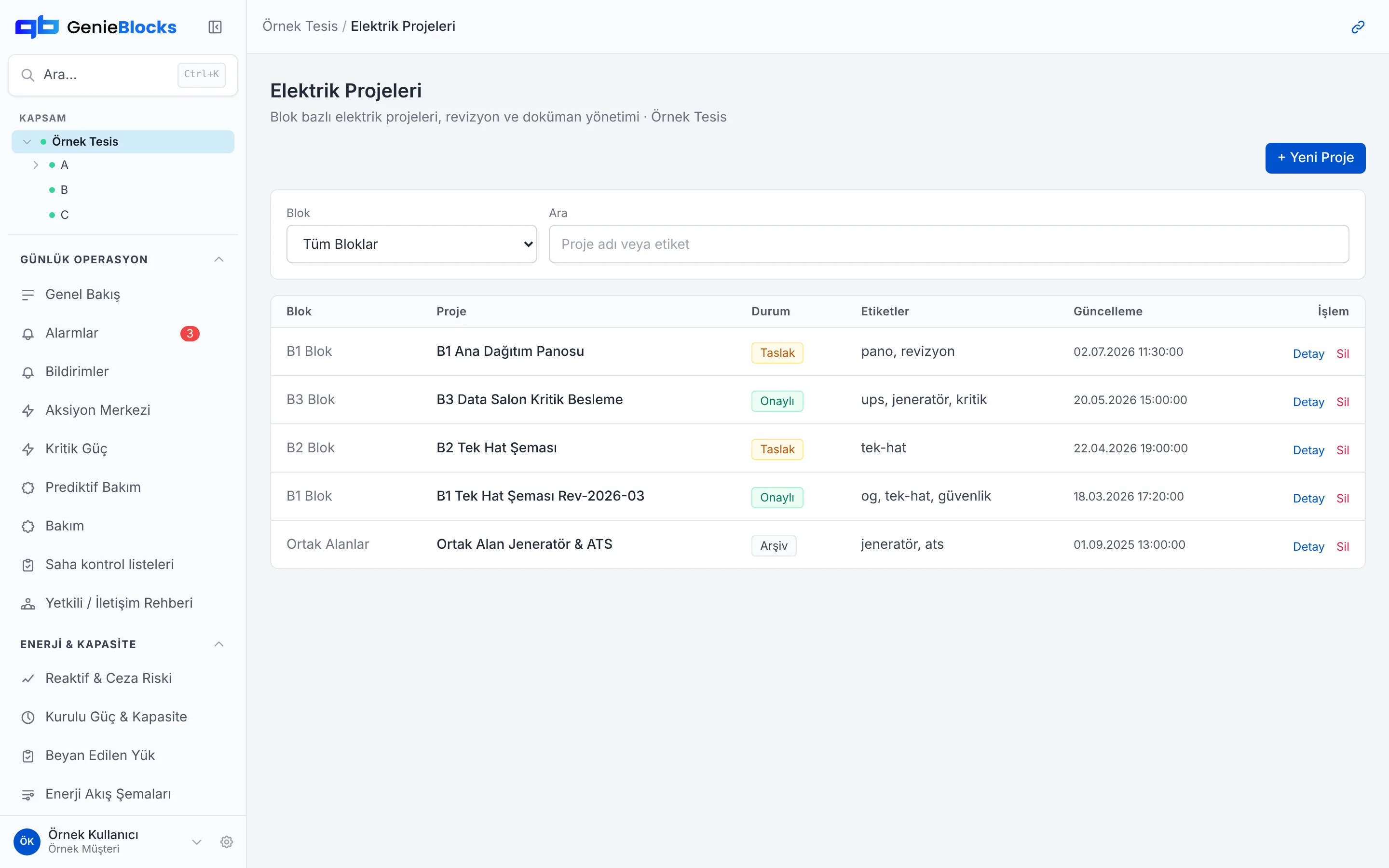
Task: Collapse the ENERJİ & KAPASİTE section
Action: [x=218, y=644]
